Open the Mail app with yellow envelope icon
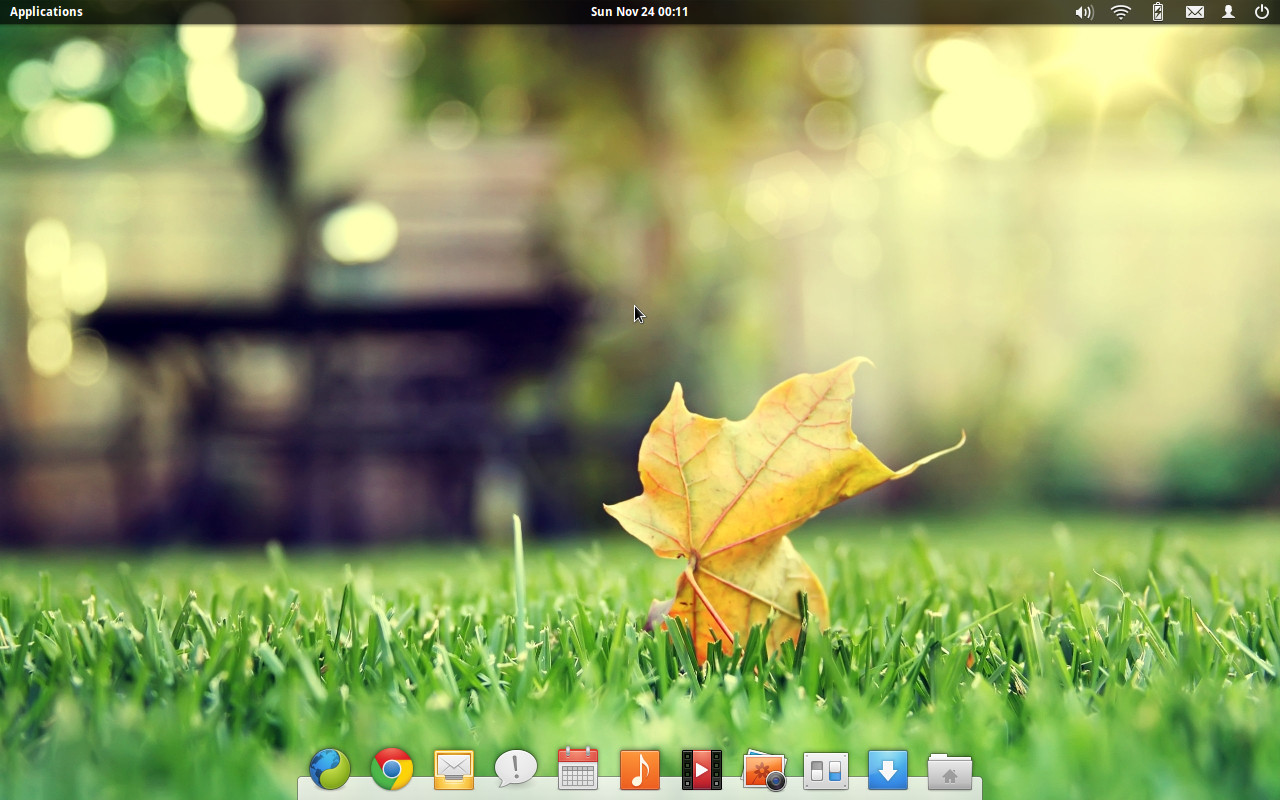This screenshot has width=1280, height=800. [454, 770]
